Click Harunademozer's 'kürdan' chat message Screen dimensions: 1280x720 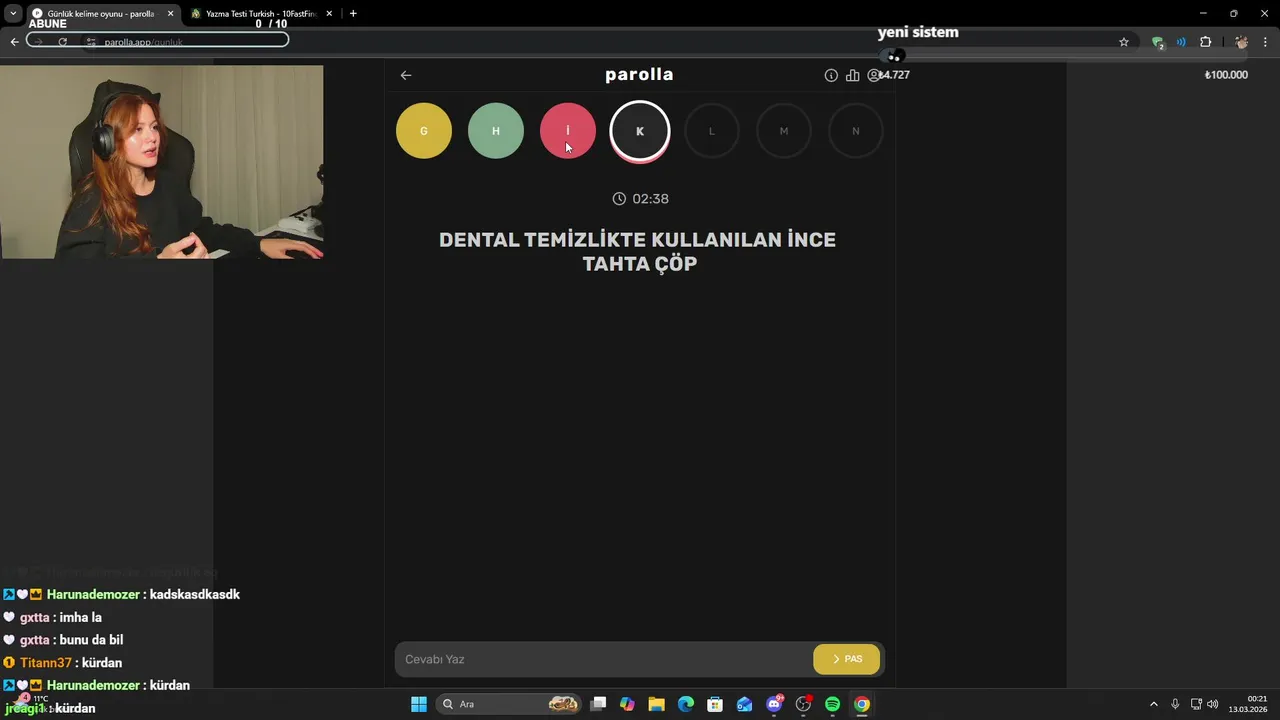(x=96, y=686)
